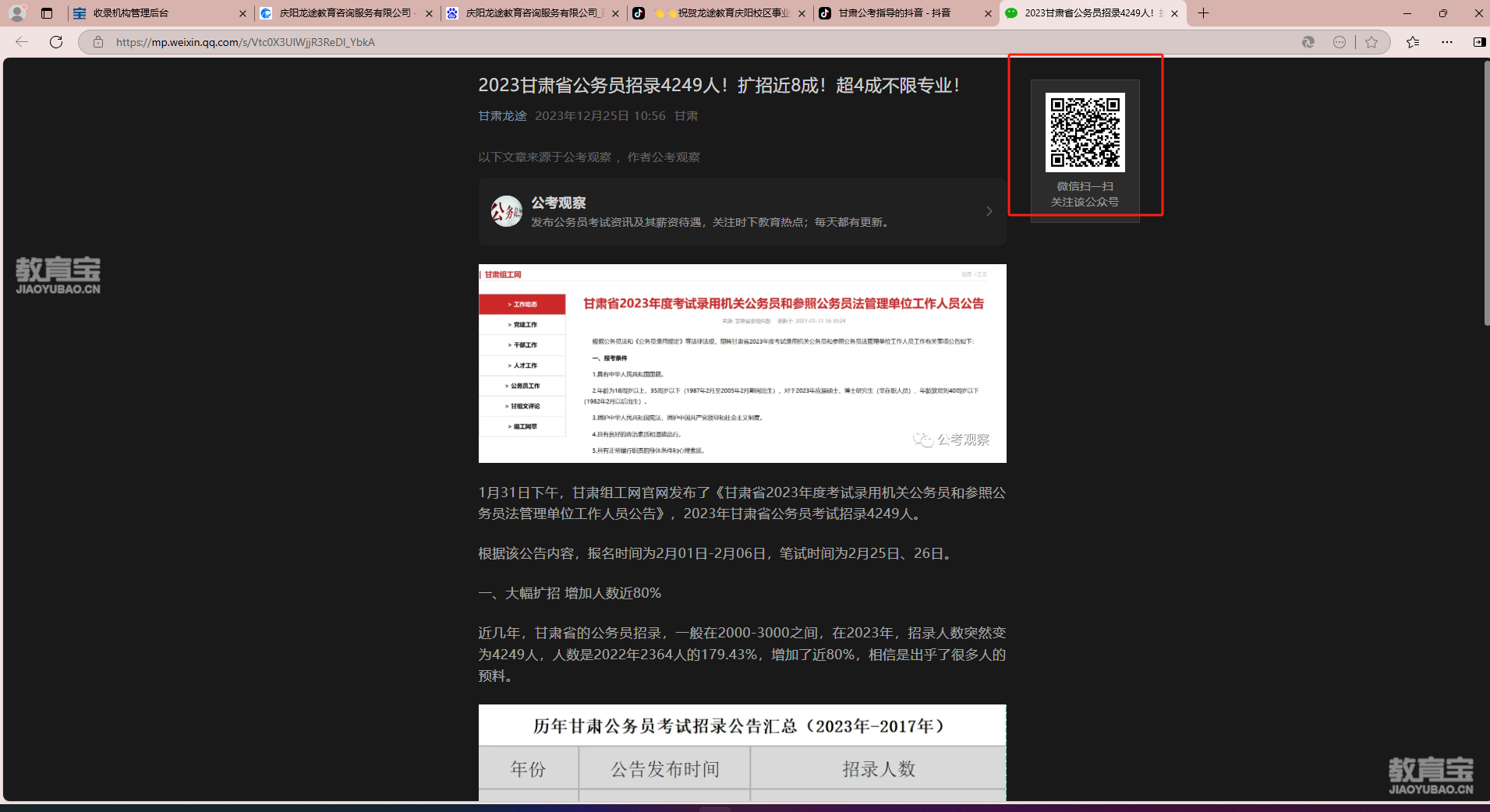This screenshot has width=1490, height=812.
Task: Close the 收录机构管理后台 tab
Action: (x=242, y=13)
